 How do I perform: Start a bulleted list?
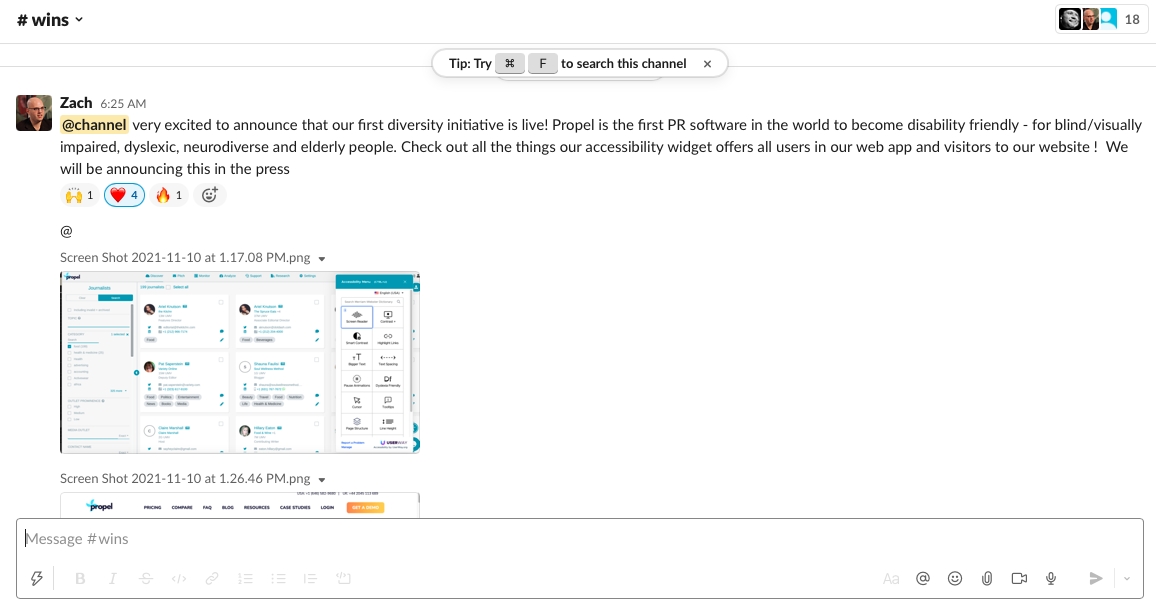278,579
